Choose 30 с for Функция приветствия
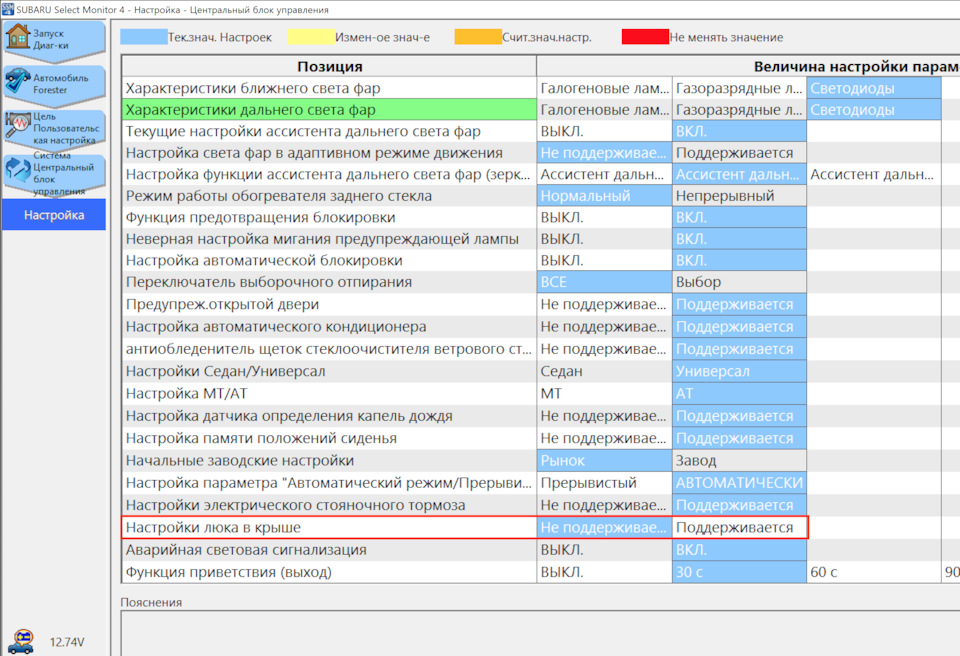960x656 pixels. pyautogui.click(x=739, y=572)
